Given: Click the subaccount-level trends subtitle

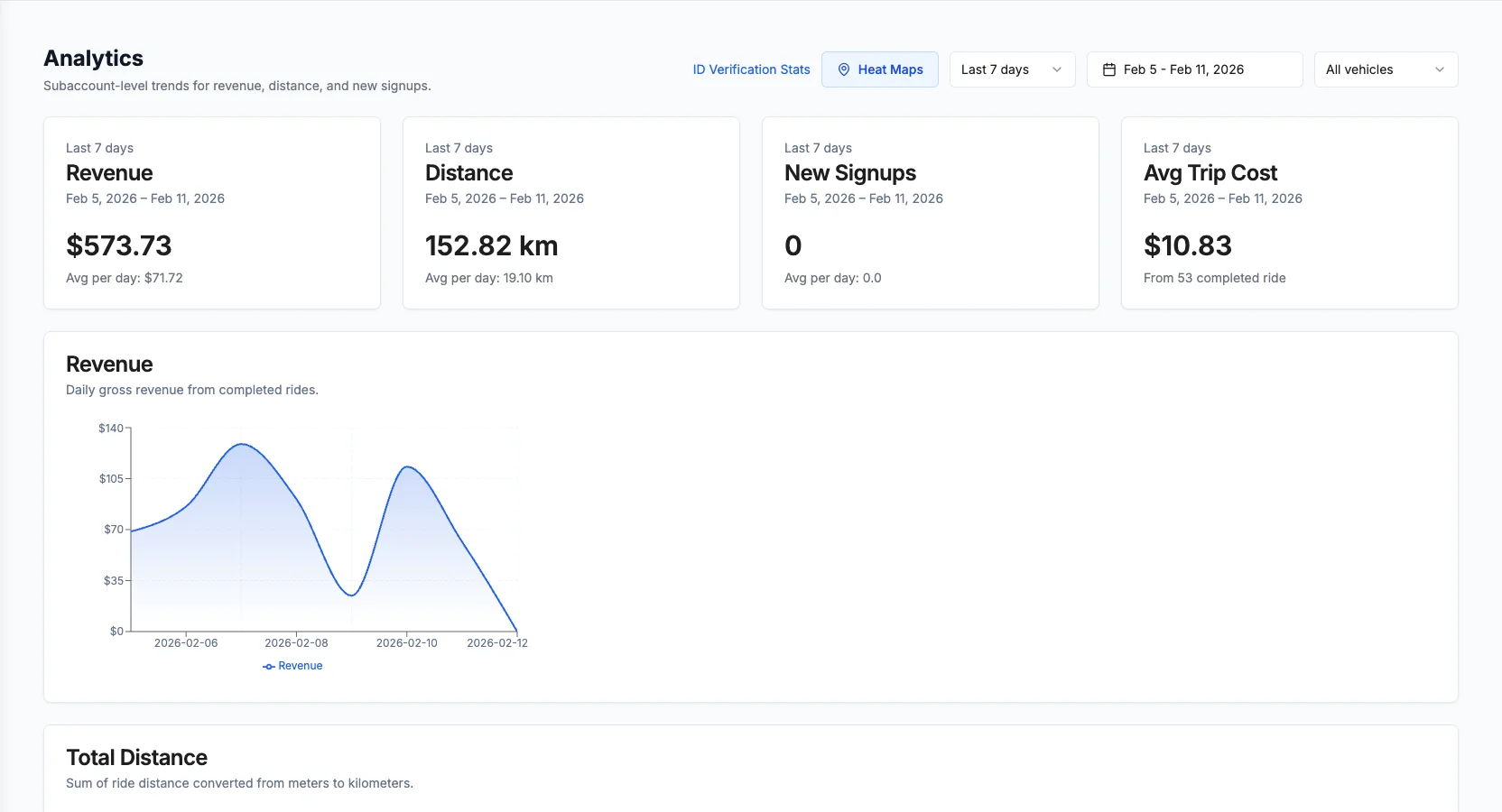Looking at the screenshot, I should 237,86.
